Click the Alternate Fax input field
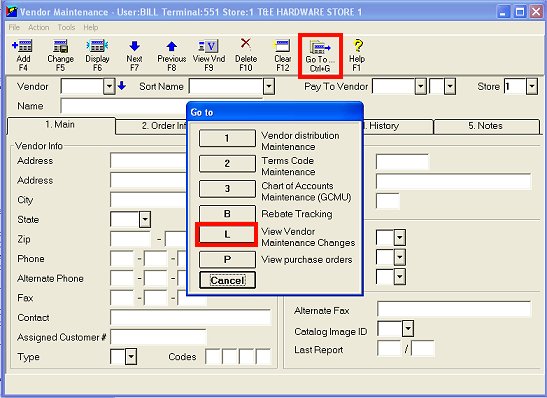Viewport: 547px width, 398px height. click(x=454, y=309)
